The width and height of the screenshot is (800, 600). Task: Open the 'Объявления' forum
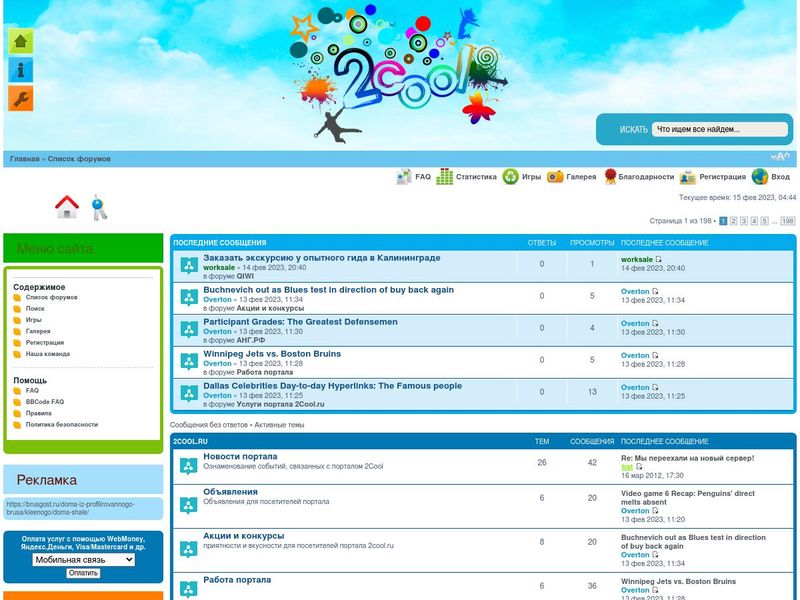click(x=230, y=492)
